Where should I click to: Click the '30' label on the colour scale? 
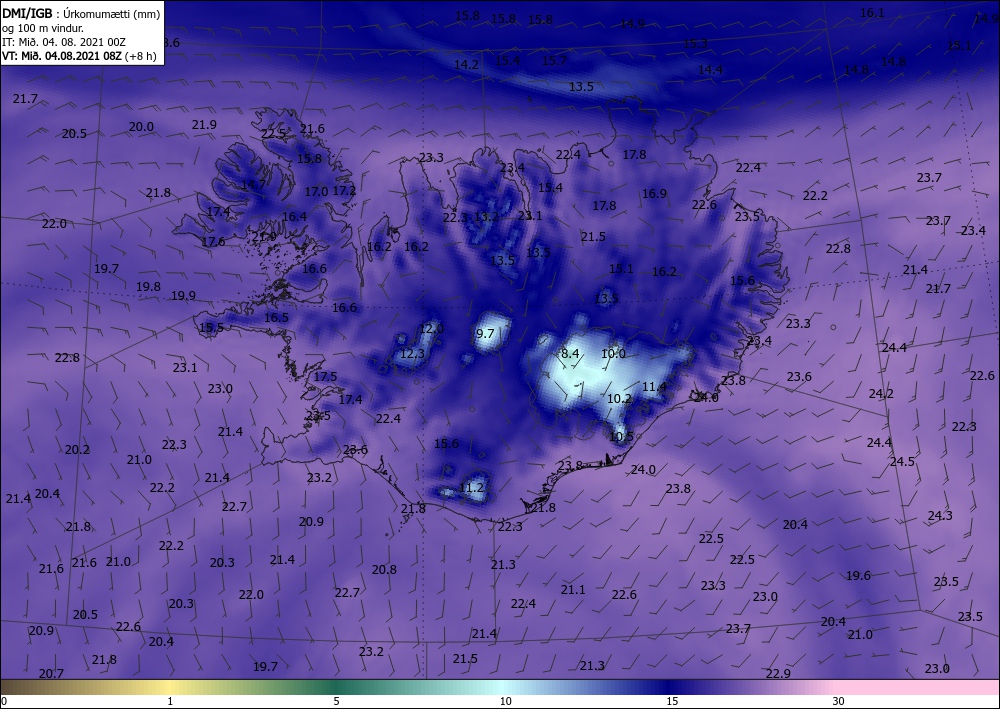coord(839,702)
